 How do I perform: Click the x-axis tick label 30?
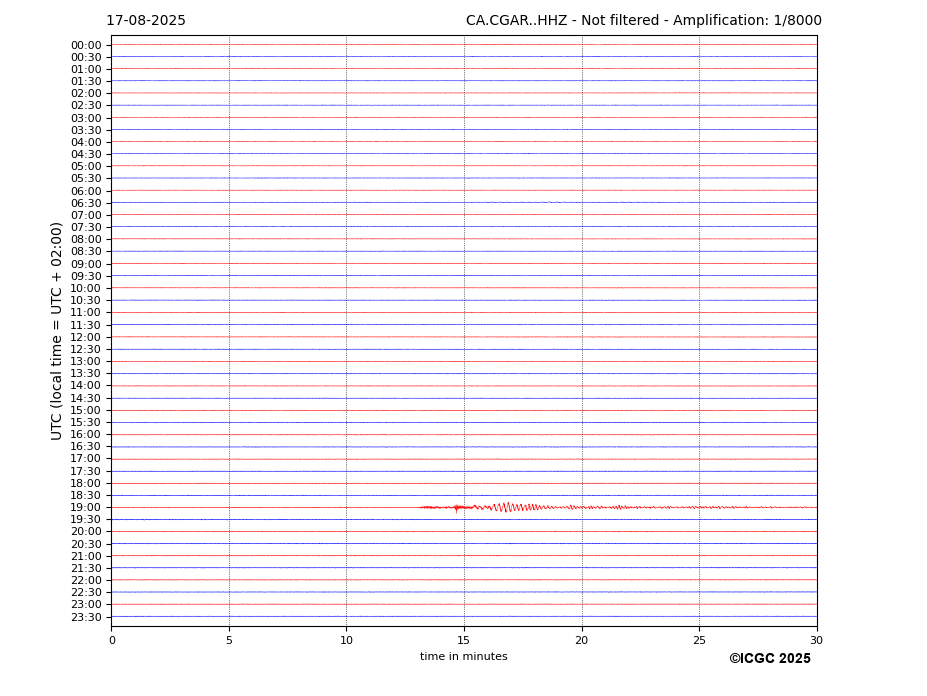tap(816, 640)
